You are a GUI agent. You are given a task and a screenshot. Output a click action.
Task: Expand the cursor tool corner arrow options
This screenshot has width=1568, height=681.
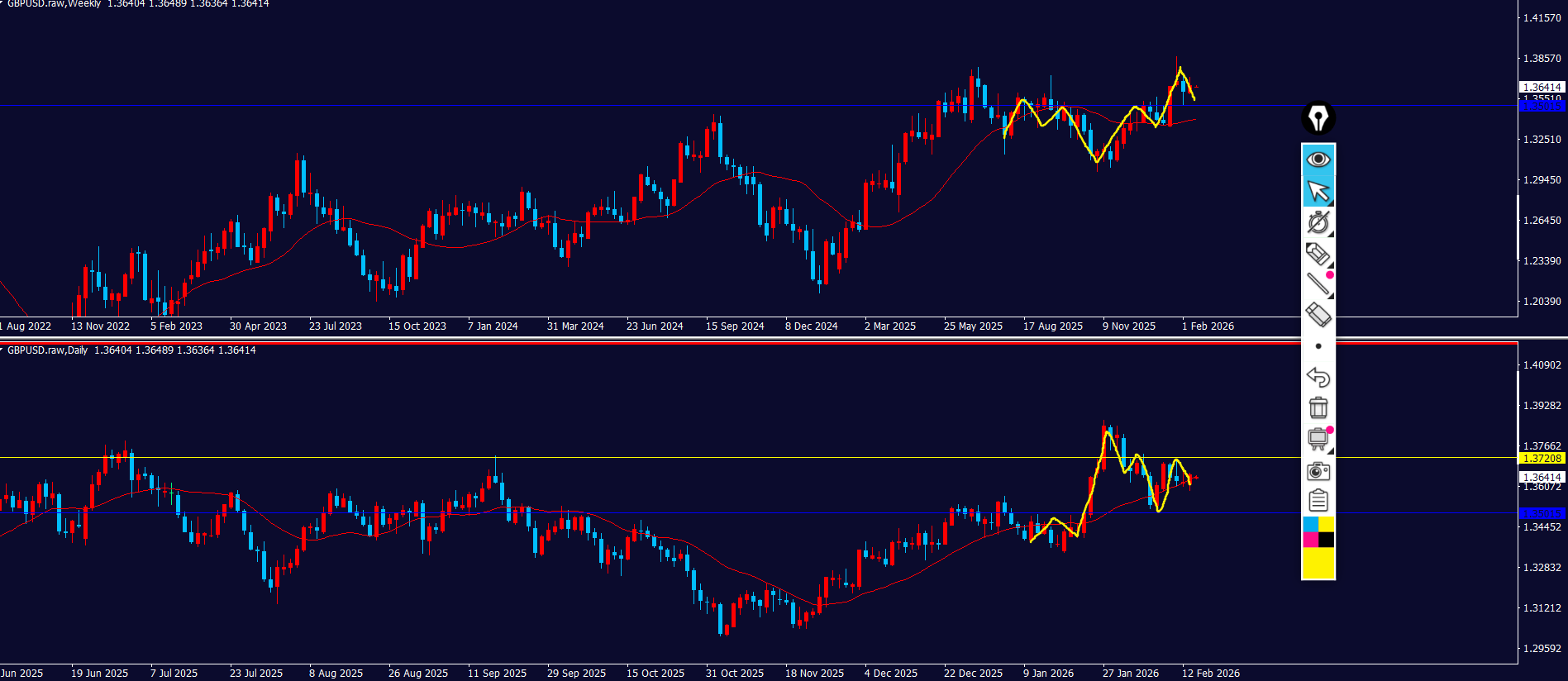[x=1331, y=202]
